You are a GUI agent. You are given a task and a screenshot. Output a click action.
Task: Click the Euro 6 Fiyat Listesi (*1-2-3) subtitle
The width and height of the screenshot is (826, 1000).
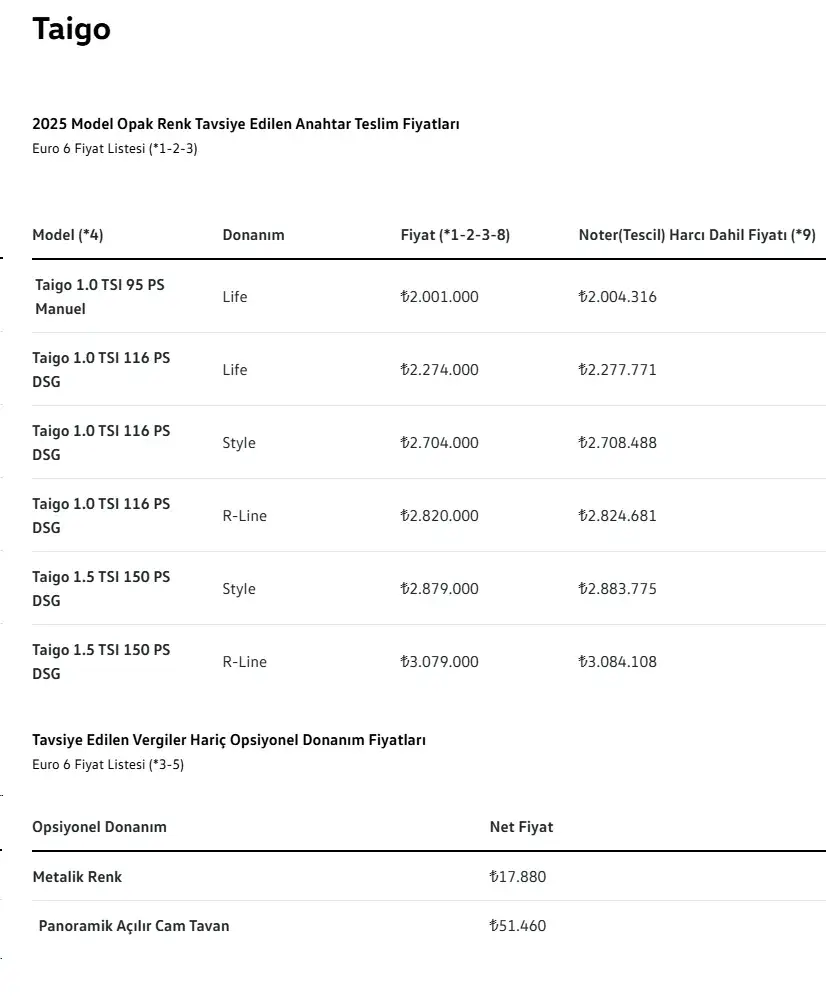115,149
